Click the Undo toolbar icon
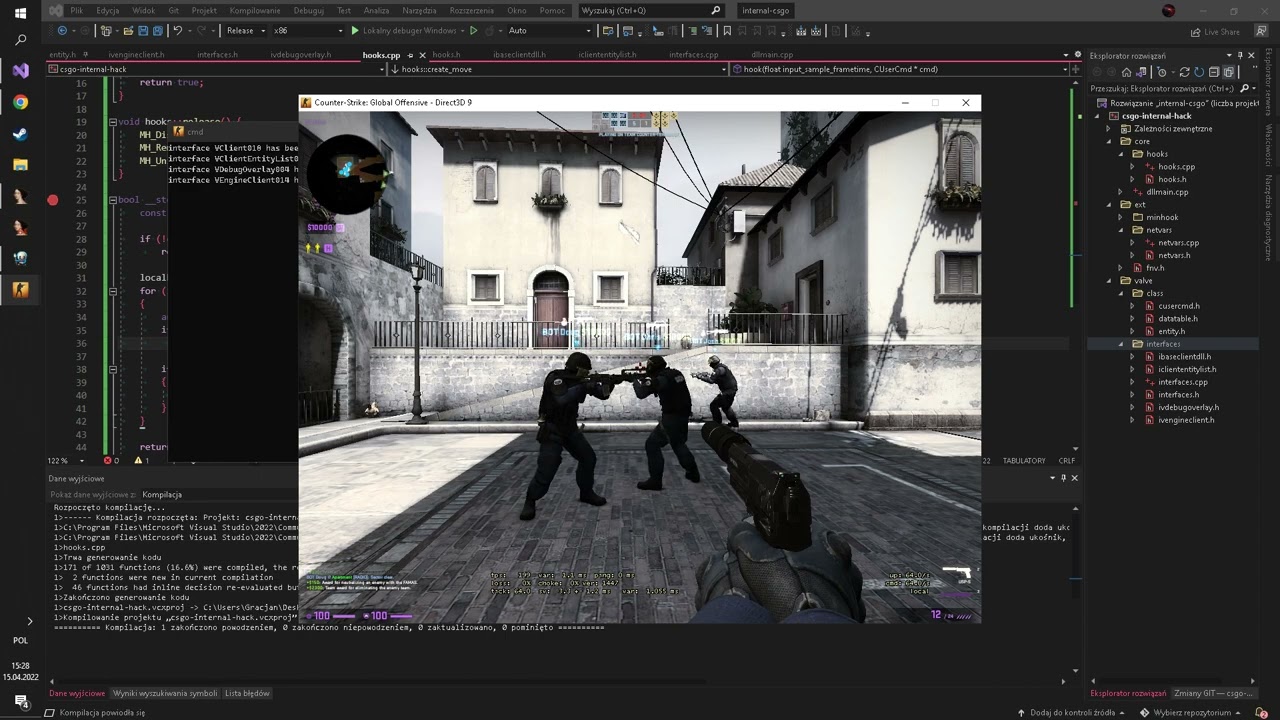1280x720 pixels. click(177, 31)
